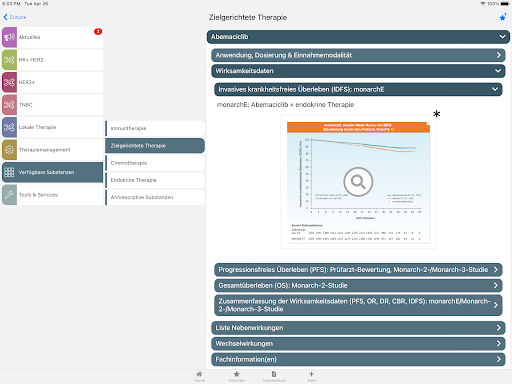512x384 pixels.
Task: View the 2 notifications badge on Aktuelles
Action: click(98, 31)
